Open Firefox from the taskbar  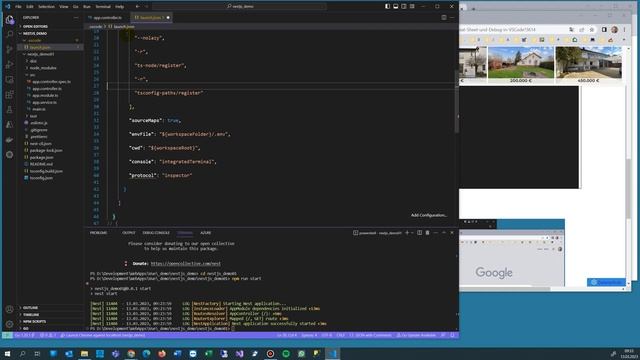tap(162, 353)
